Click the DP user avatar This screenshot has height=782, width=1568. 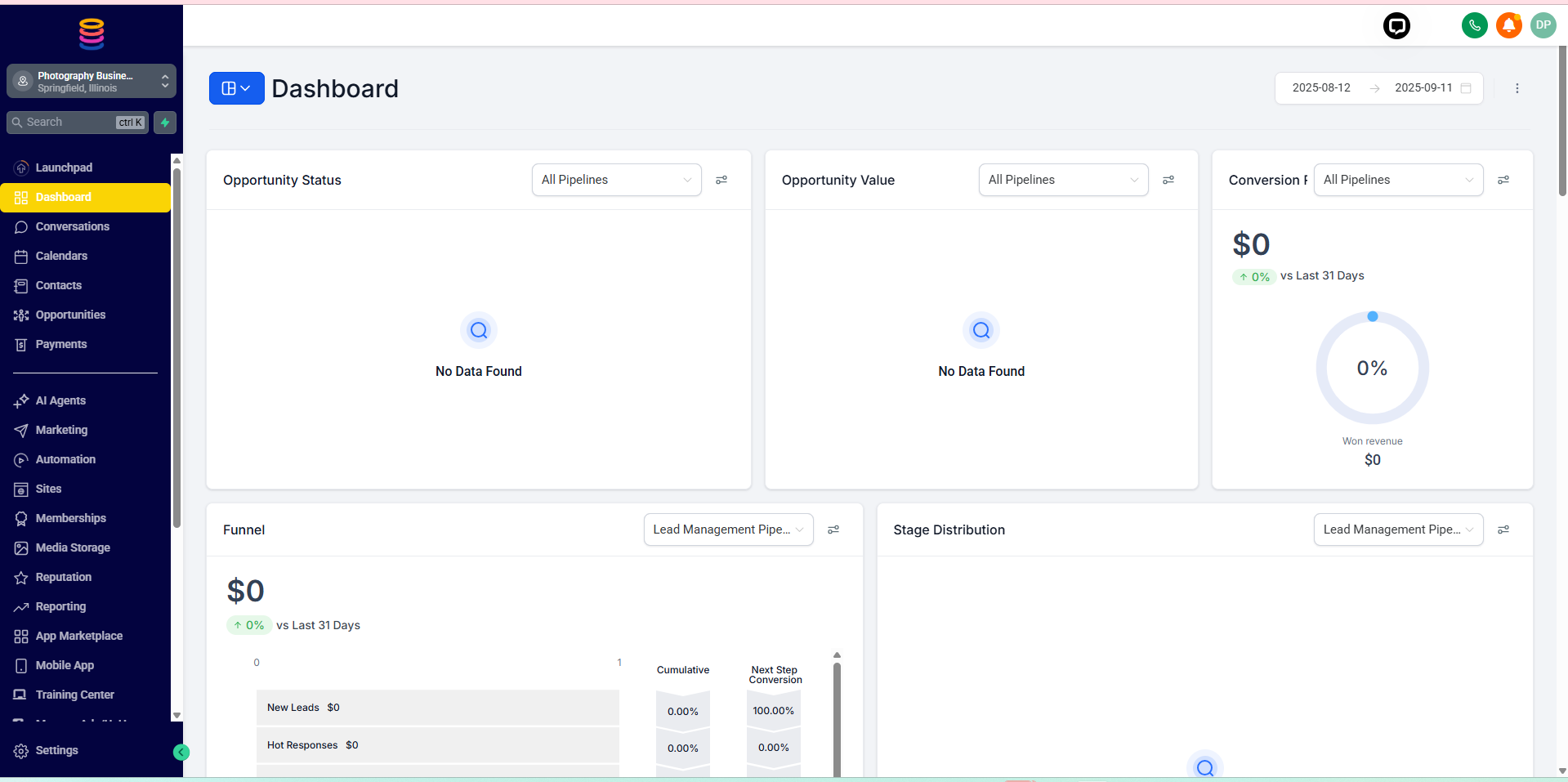1543,25
